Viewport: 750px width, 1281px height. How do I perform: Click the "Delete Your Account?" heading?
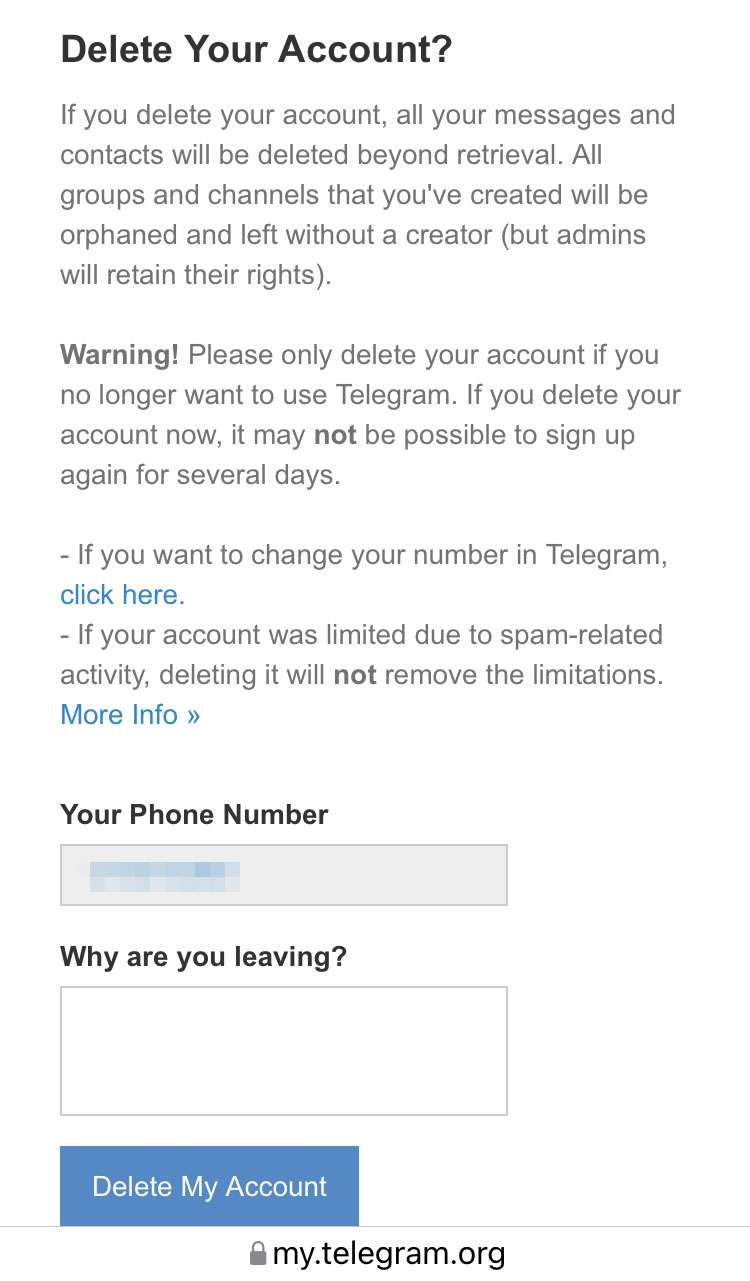pos(256,49)
